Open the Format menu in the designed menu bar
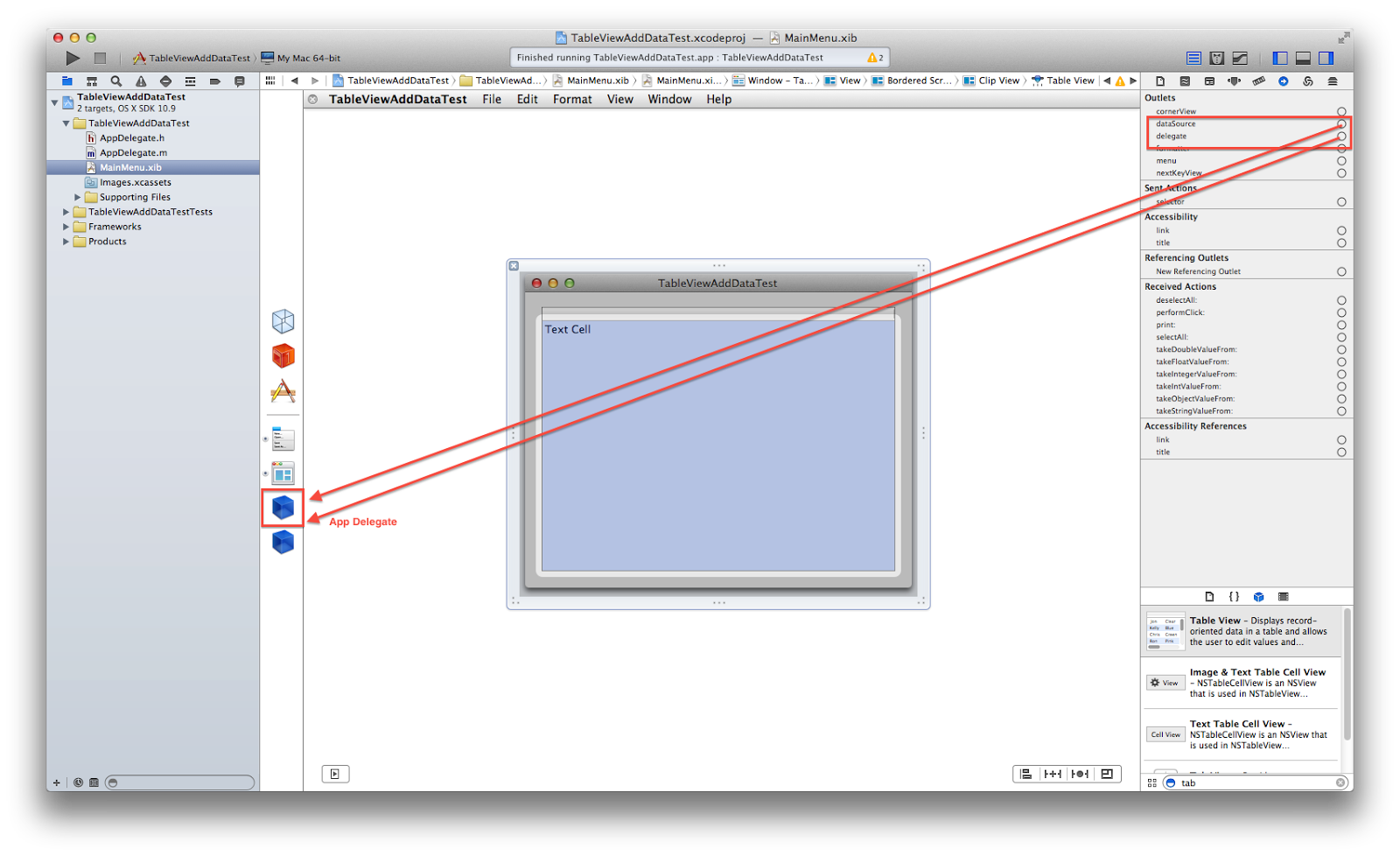The height and width of the screenshot is (856, 1400). click(572, 100)
